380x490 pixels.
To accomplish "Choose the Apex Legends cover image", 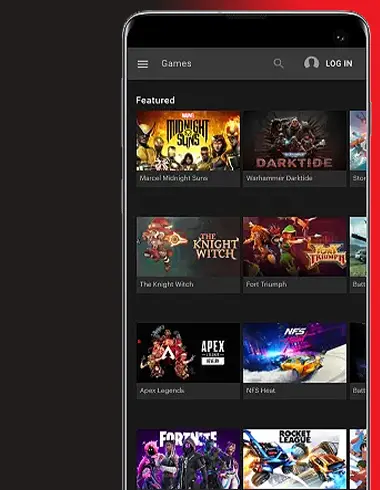I will coord(188,353).
